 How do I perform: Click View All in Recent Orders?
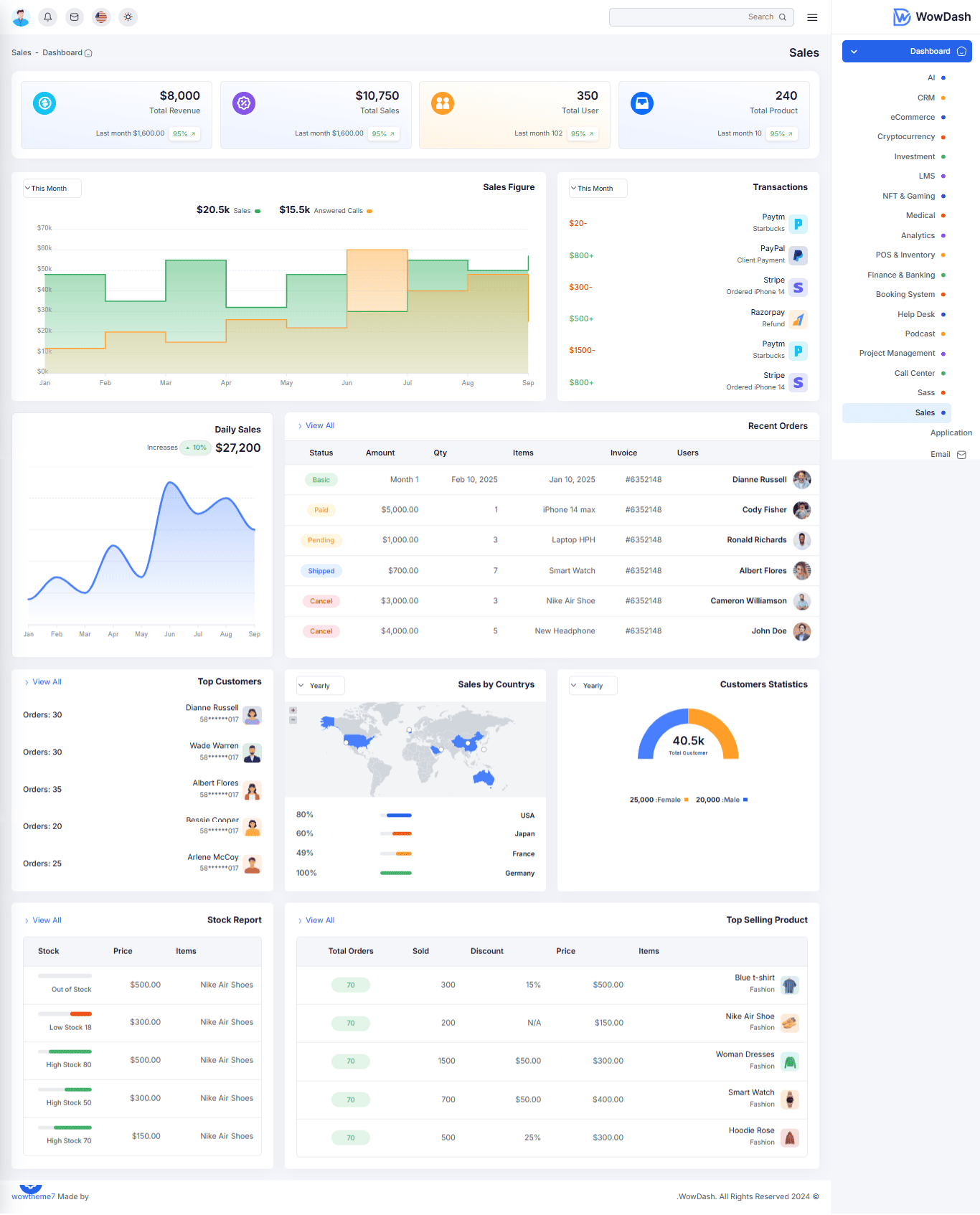[319, 425]
